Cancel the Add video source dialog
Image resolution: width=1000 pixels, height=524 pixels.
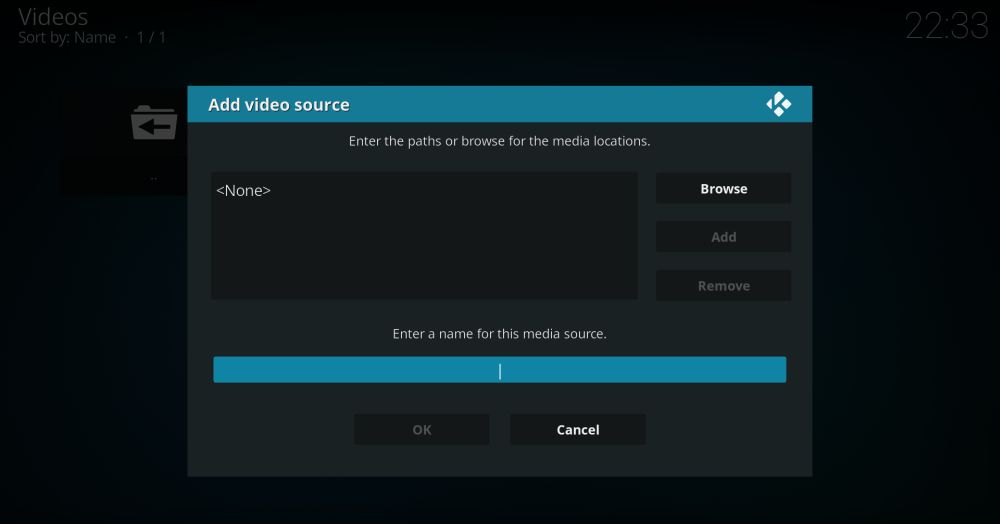coord(578,430)
